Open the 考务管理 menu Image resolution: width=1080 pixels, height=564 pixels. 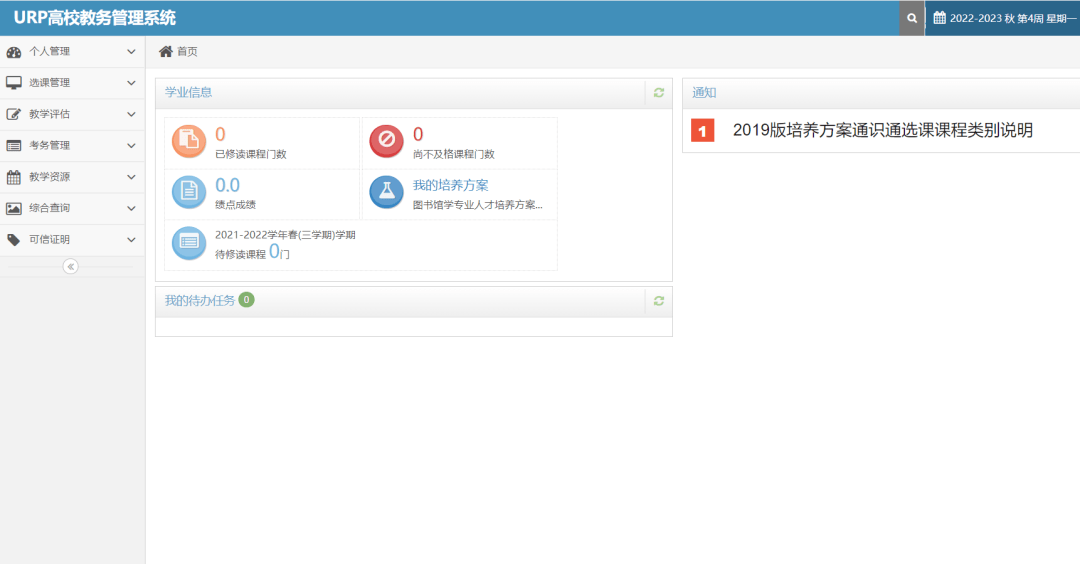click(x=72, y=145)
